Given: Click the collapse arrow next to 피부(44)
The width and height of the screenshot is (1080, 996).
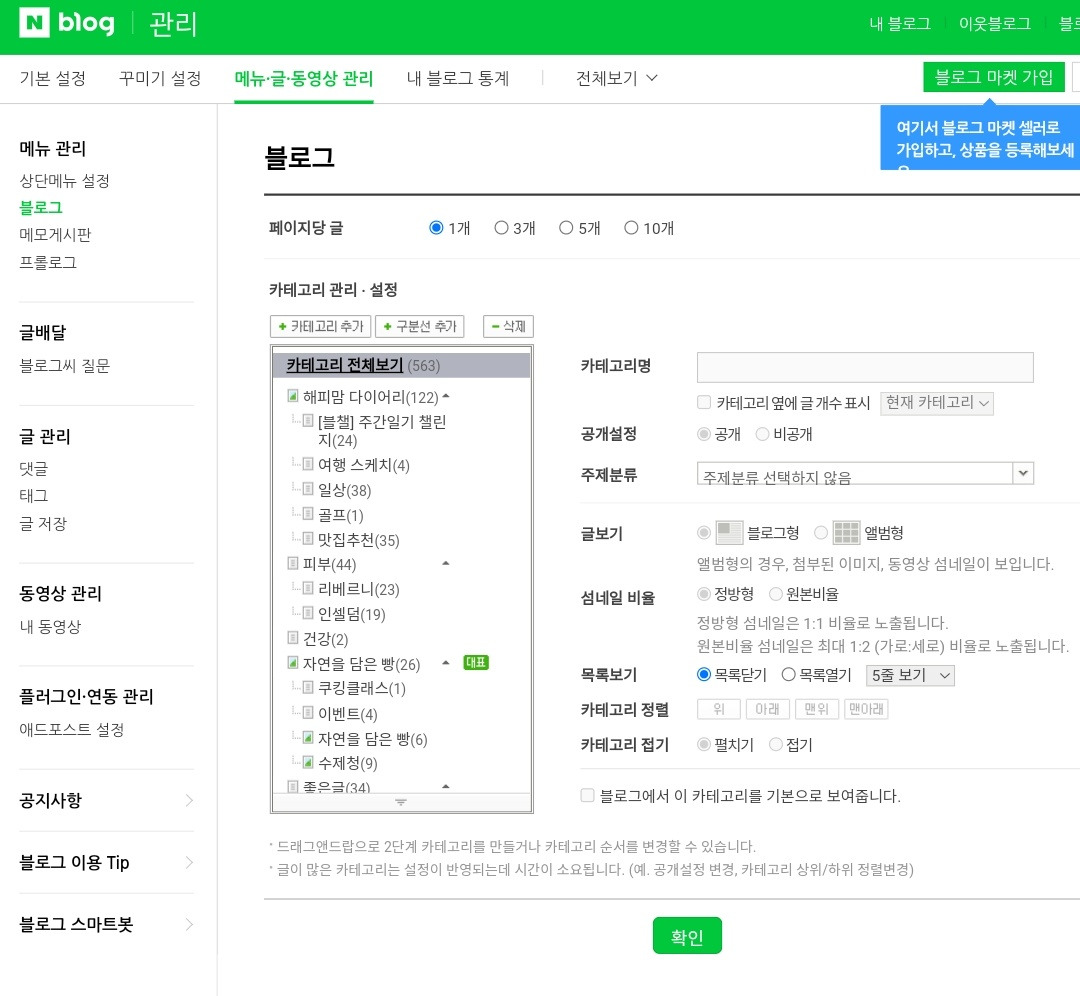Looking at the screenshot, I should tap(445, 564).
